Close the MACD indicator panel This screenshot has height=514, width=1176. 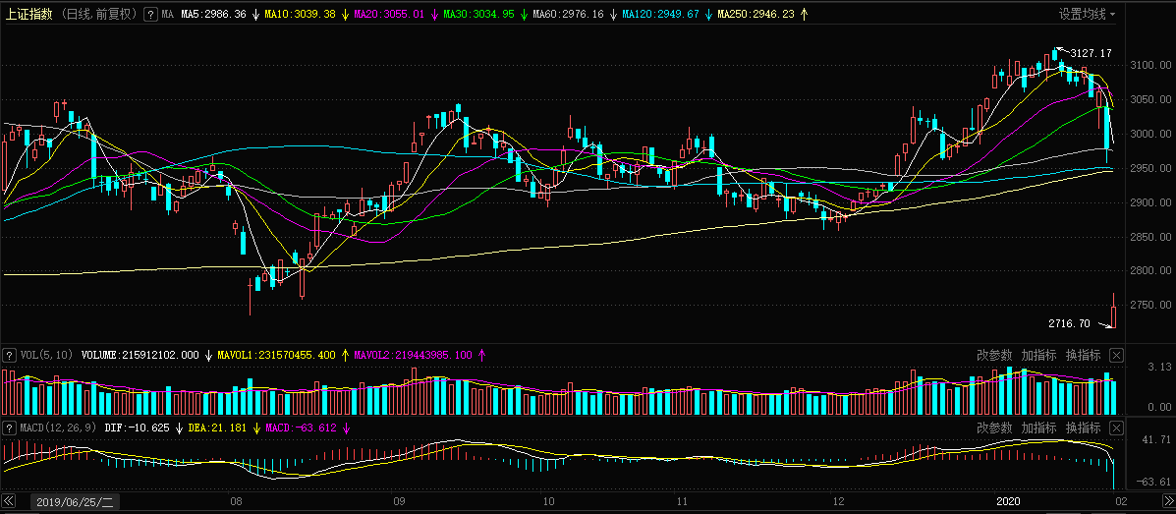[1117, 428]
